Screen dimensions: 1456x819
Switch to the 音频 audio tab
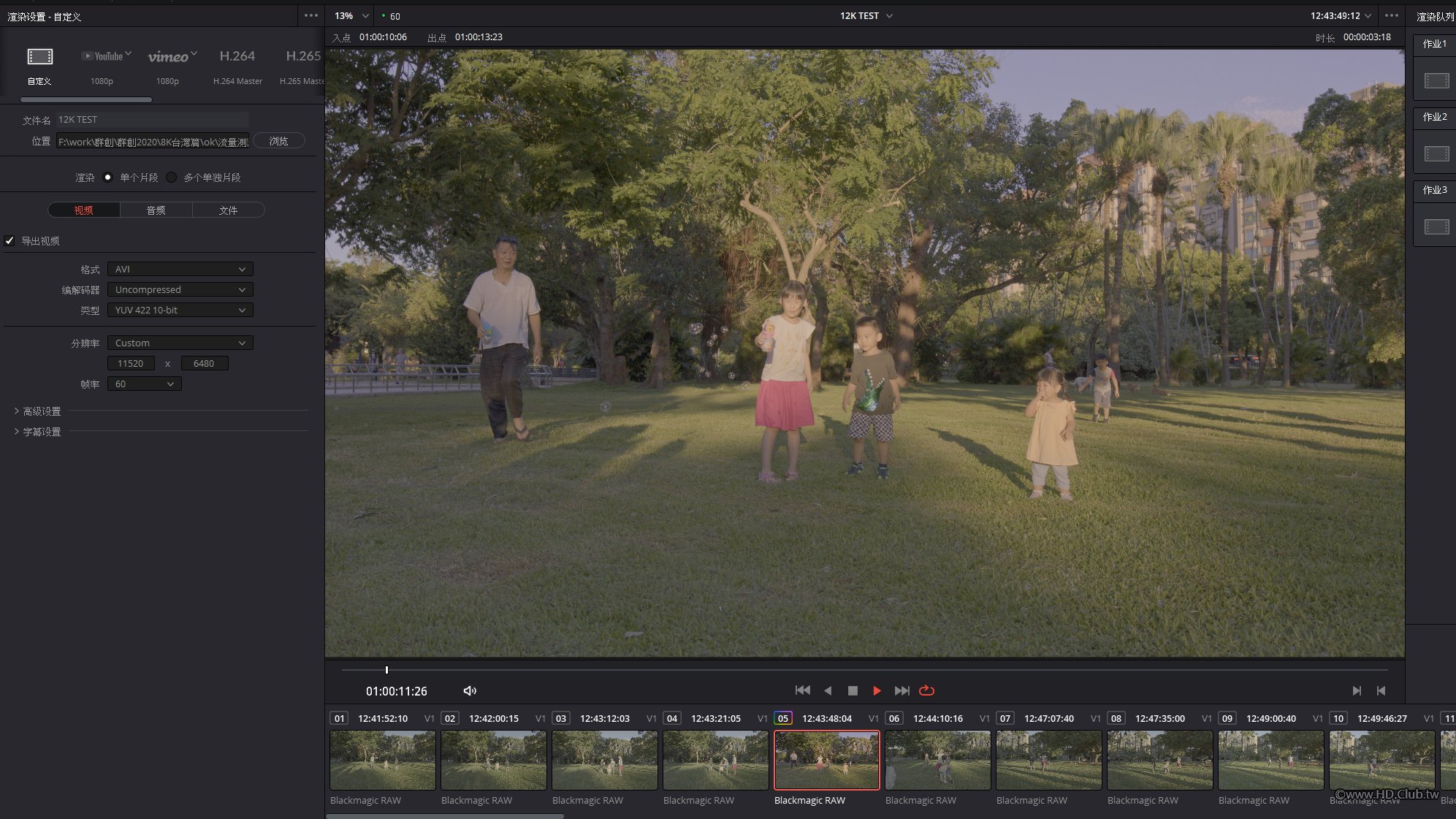click(156, 210)
